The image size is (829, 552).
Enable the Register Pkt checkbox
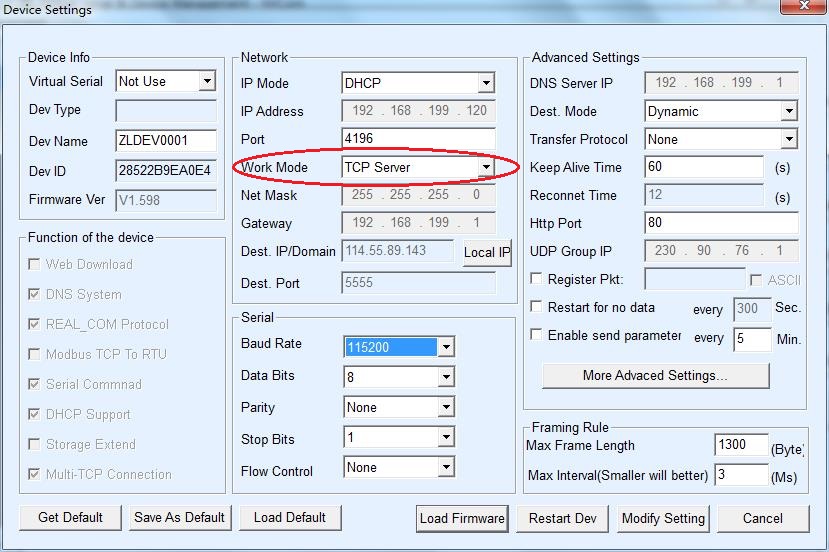(x=537, y=280)
